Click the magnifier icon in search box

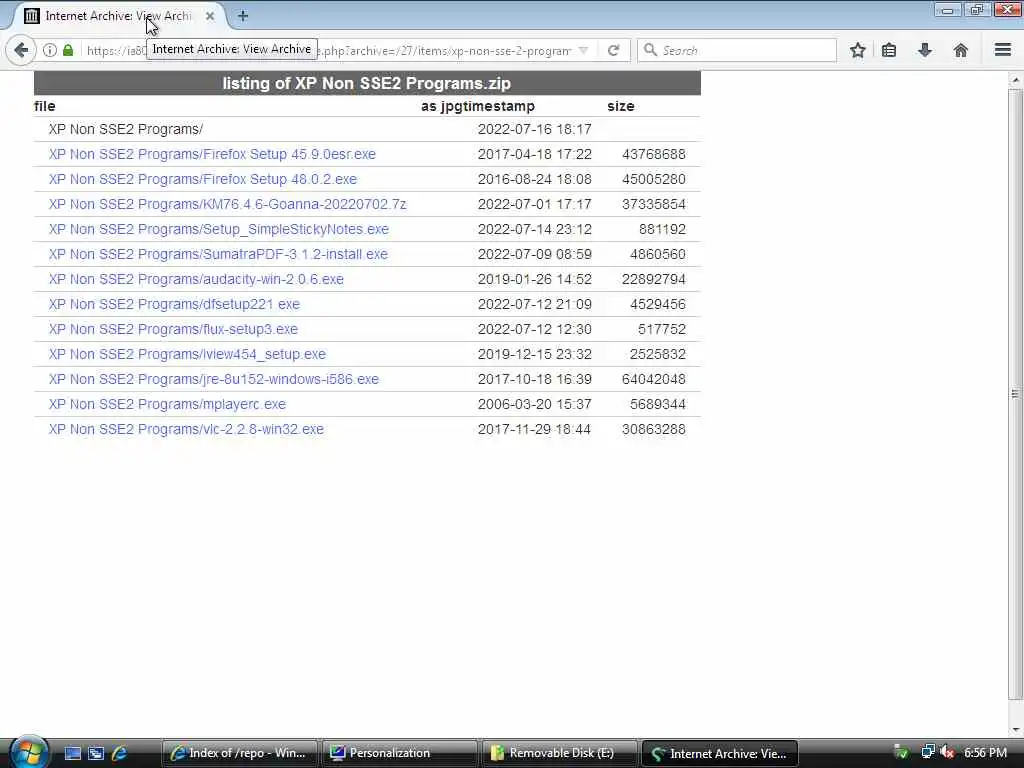point(650,50)
